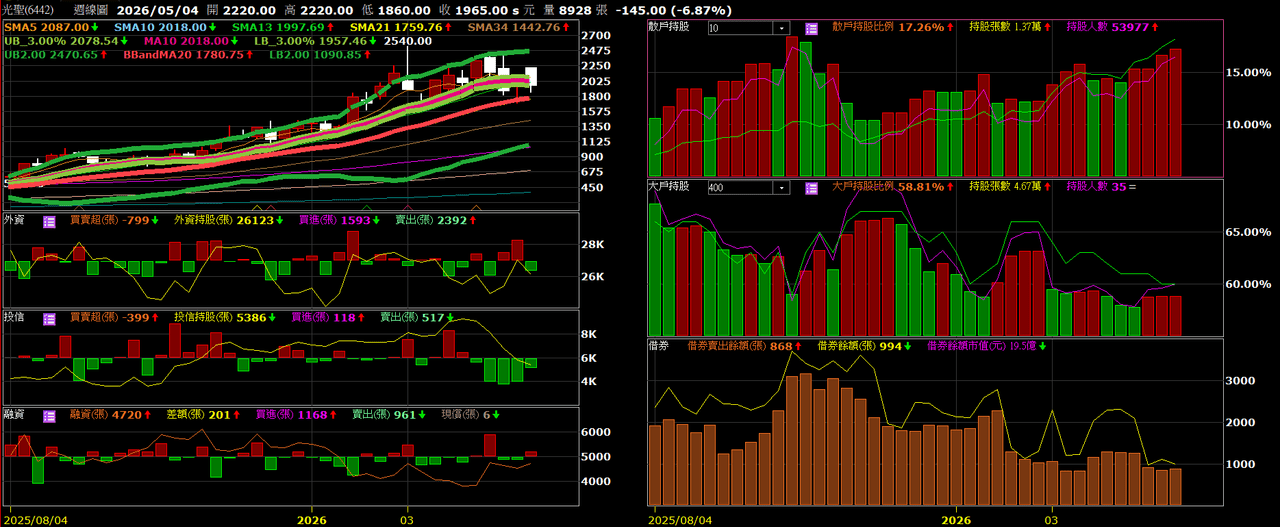Click the 借券賣出餘額(張) 868 value
1280x527 pixels.
pos(746,346)
